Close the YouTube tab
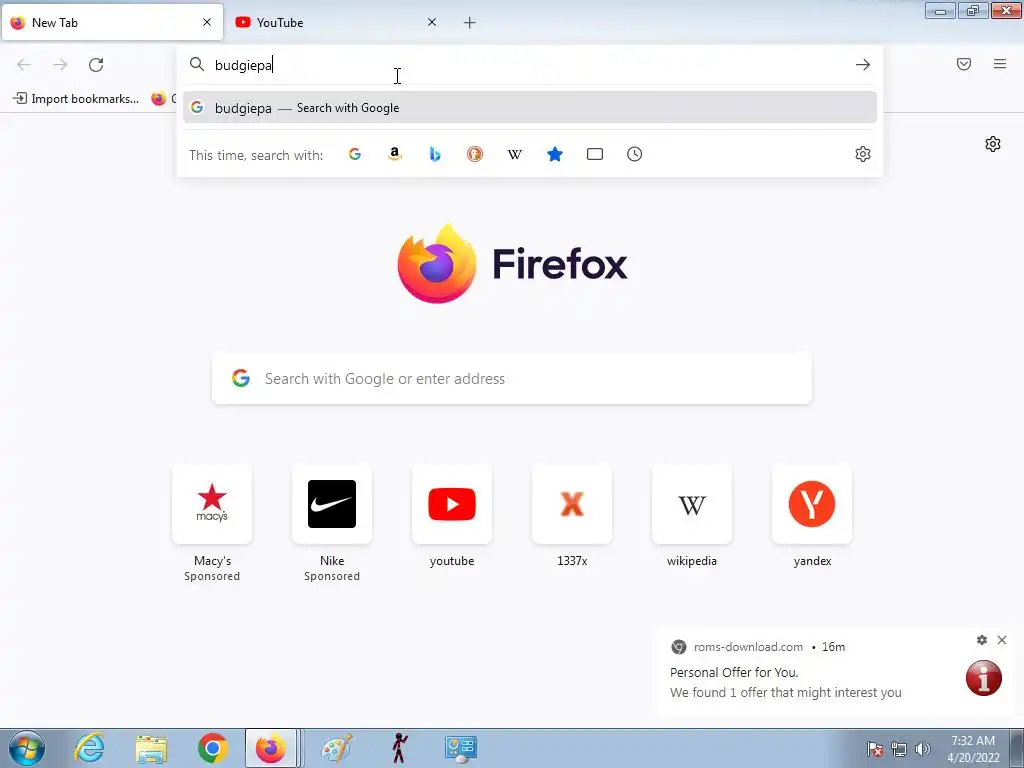The height and width of the screenshot is (768, 1024). (x=432, y=22)
